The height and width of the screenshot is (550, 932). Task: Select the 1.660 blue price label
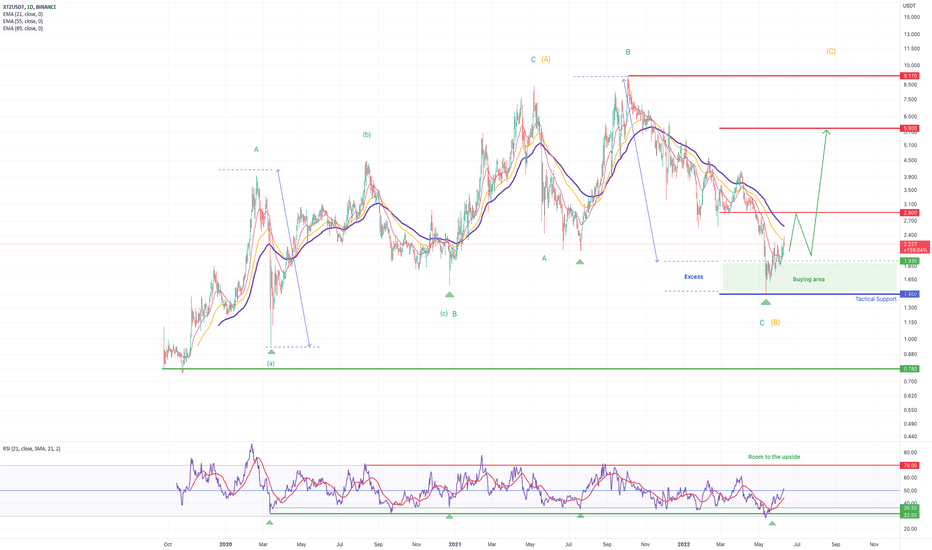(910, 294)
